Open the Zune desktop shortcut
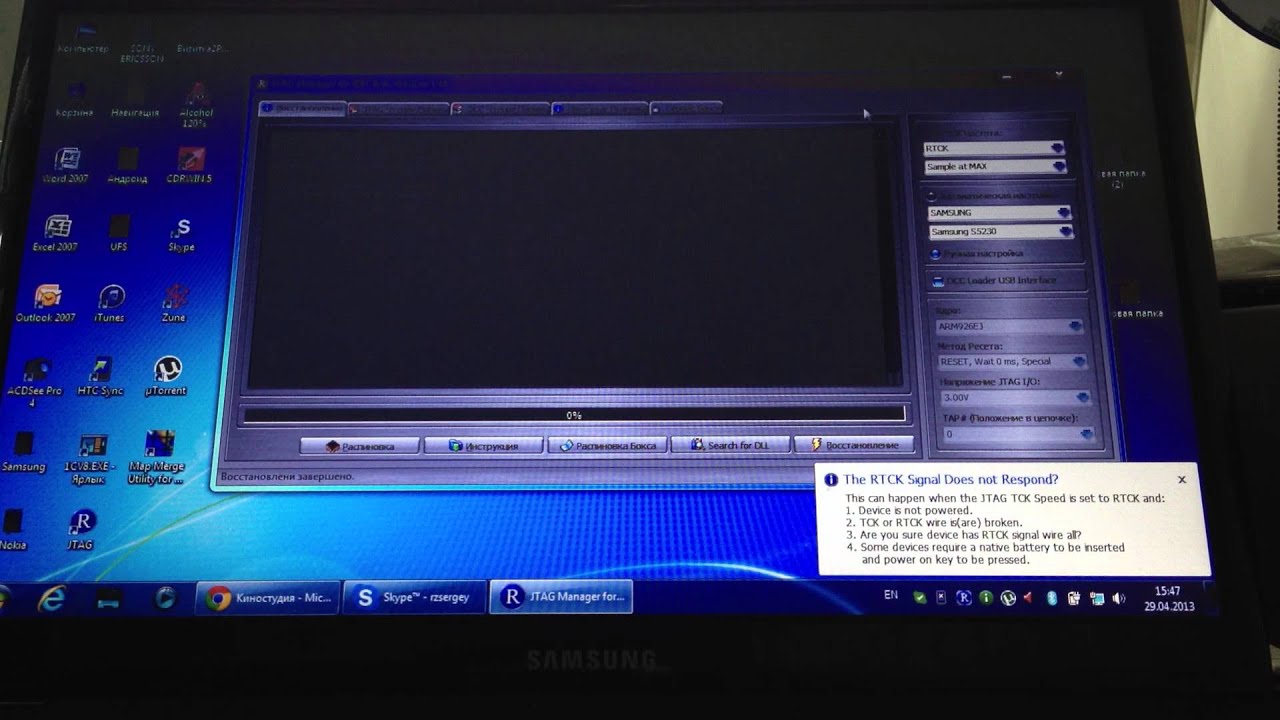Image resolution: width=1280 pixels, height=720 pixels. (x=175, y=304)
